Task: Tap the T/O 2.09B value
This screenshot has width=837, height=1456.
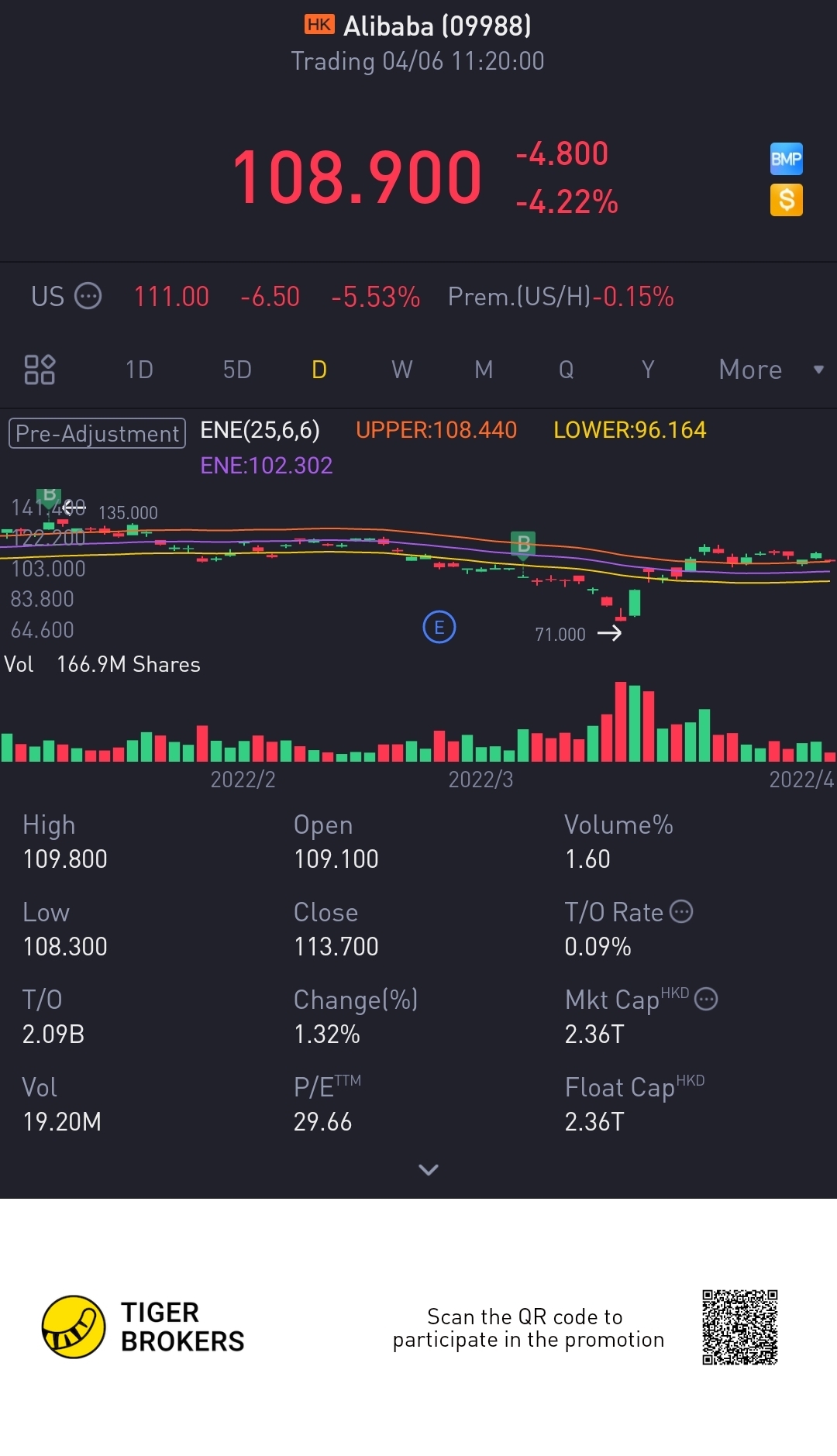Action: [x=53, y=1034]
